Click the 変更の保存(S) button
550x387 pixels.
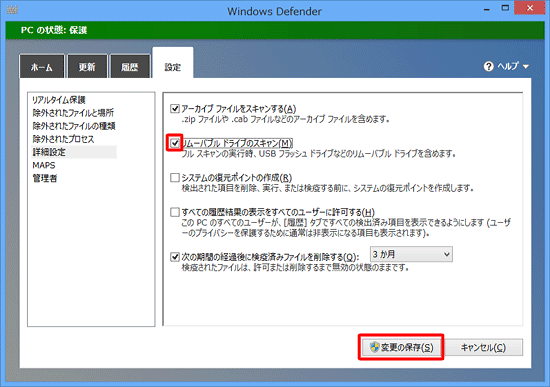coord(401,347)
